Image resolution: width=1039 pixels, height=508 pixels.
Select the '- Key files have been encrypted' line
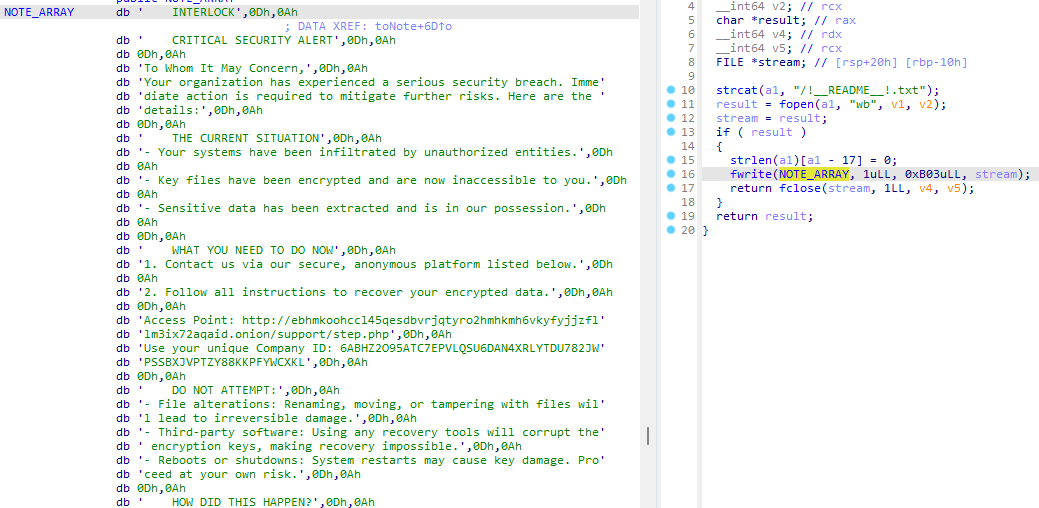click(371, 180)
